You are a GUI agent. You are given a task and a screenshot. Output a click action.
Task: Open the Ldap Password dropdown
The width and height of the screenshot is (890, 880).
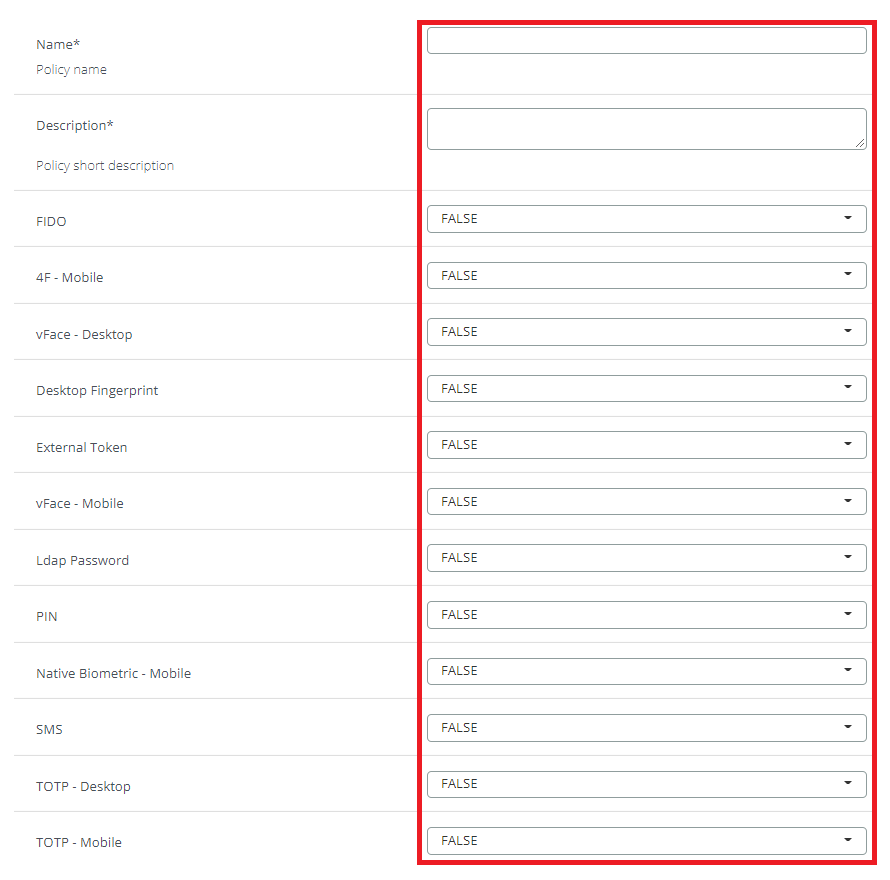(646, 558)
